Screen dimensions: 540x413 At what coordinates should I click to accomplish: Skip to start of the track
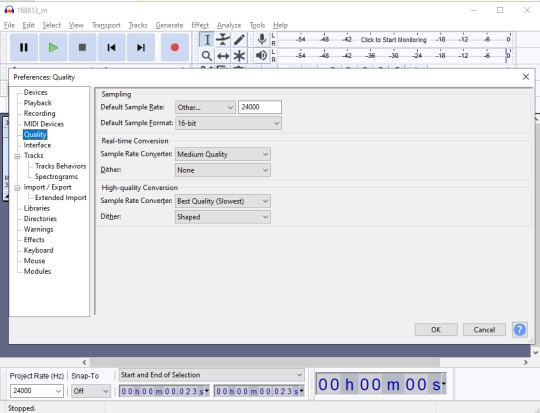(111, 47)
